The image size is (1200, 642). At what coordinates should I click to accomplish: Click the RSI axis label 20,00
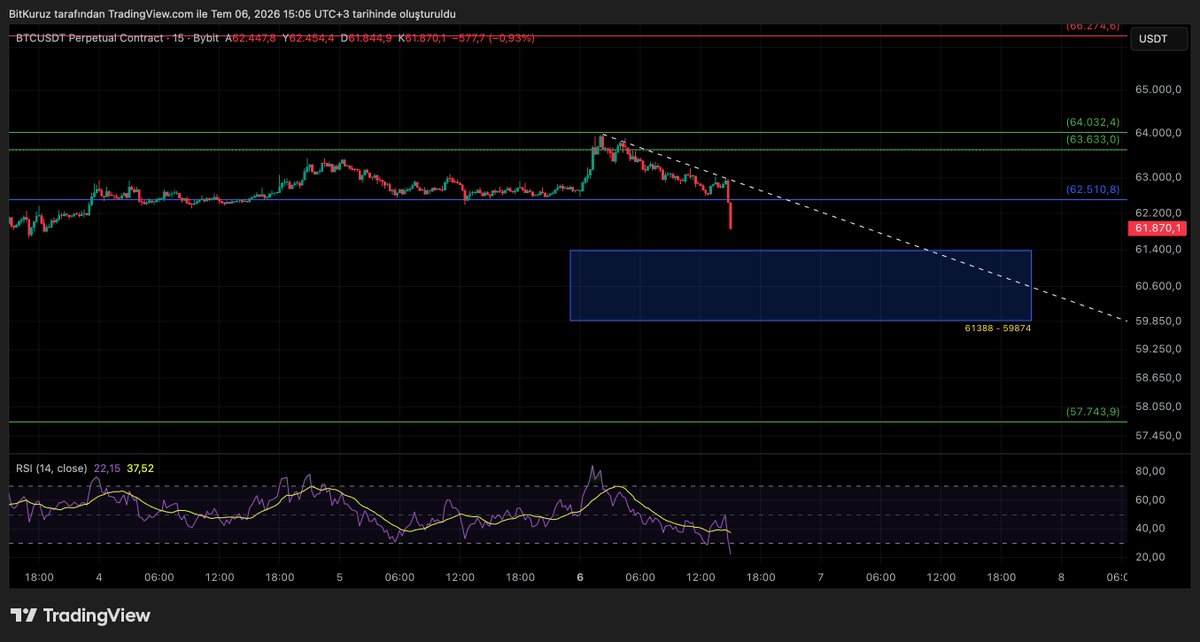1152,557
